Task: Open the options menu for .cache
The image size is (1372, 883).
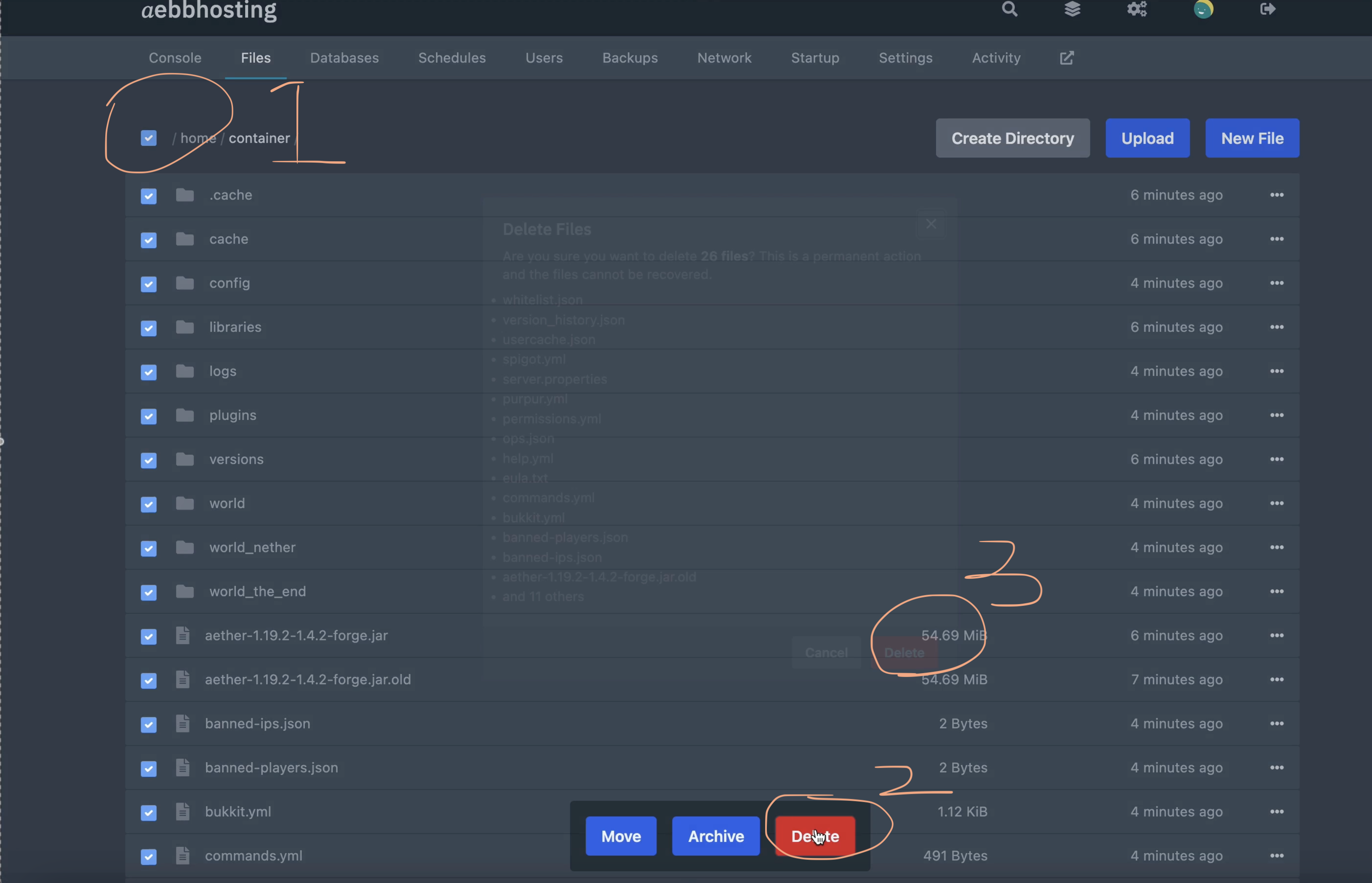Action: click(x=1276, y=195)
